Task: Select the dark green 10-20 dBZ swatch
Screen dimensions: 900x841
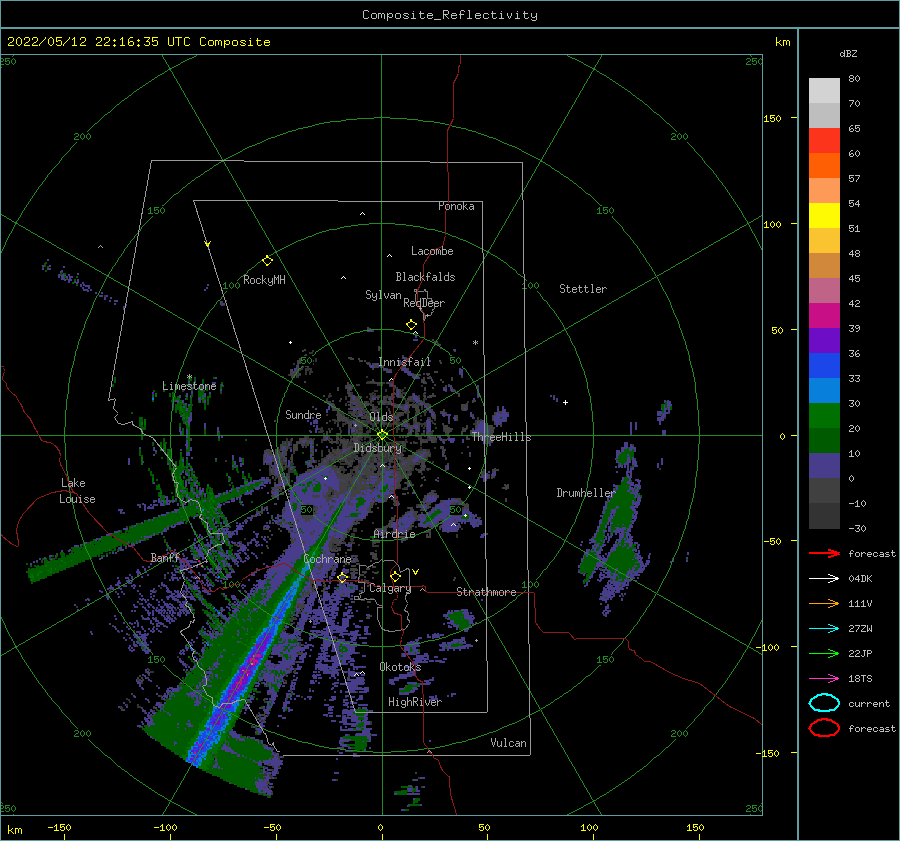Action: [824, 441]
